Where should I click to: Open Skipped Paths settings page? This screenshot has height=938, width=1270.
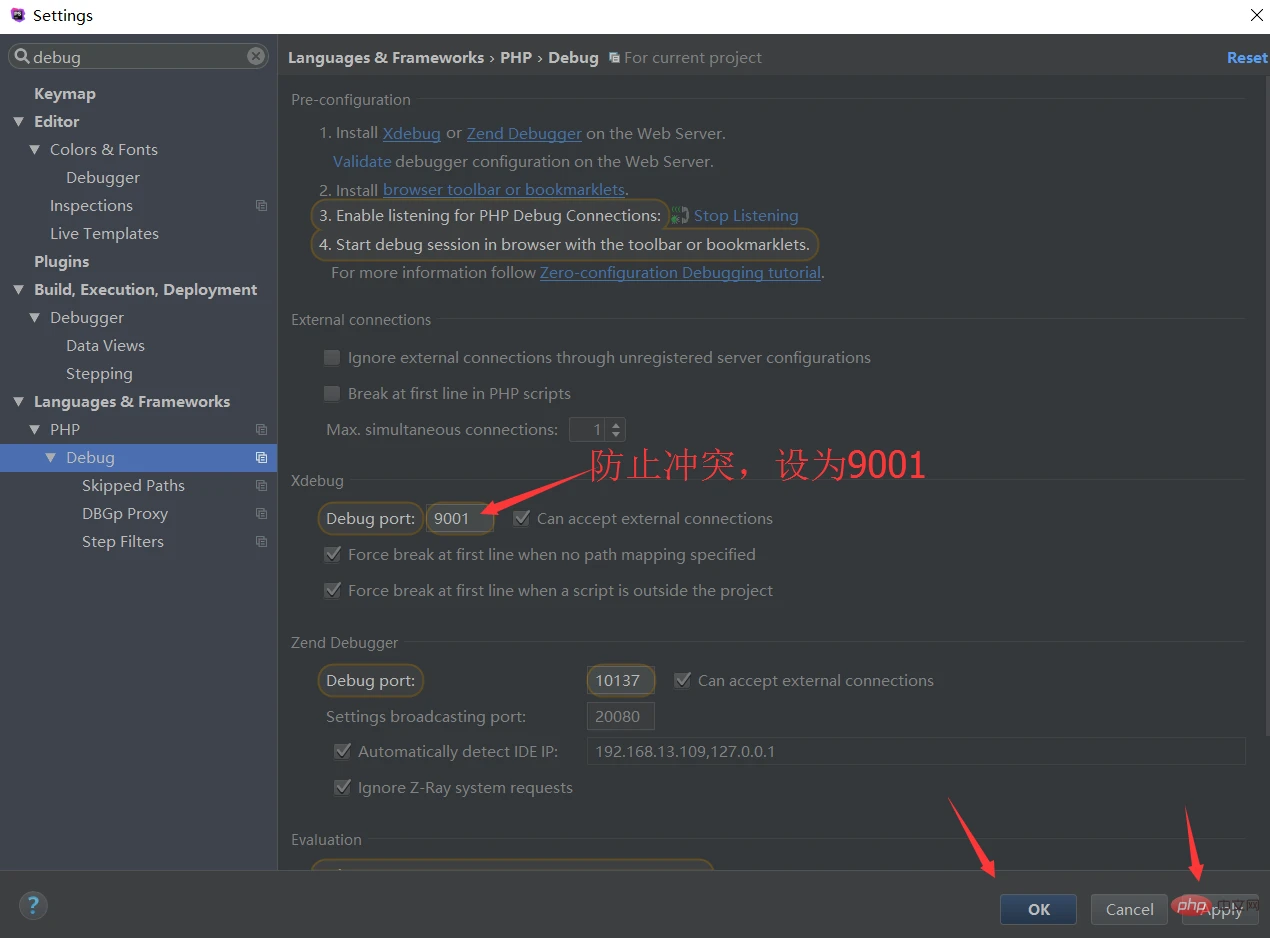point(133,485)
